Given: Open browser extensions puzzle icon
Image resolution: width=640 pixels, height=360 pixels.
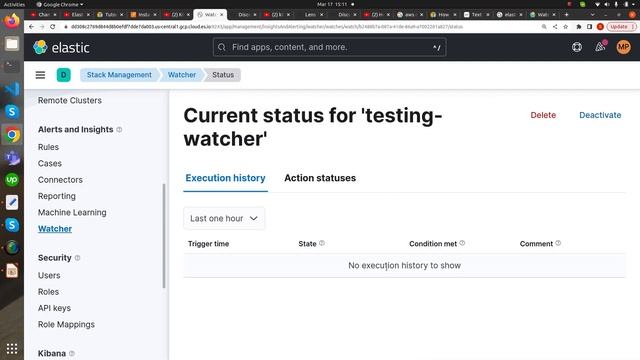Looking at the screenshot, I should pyautogui.click(x=579, y=27).
